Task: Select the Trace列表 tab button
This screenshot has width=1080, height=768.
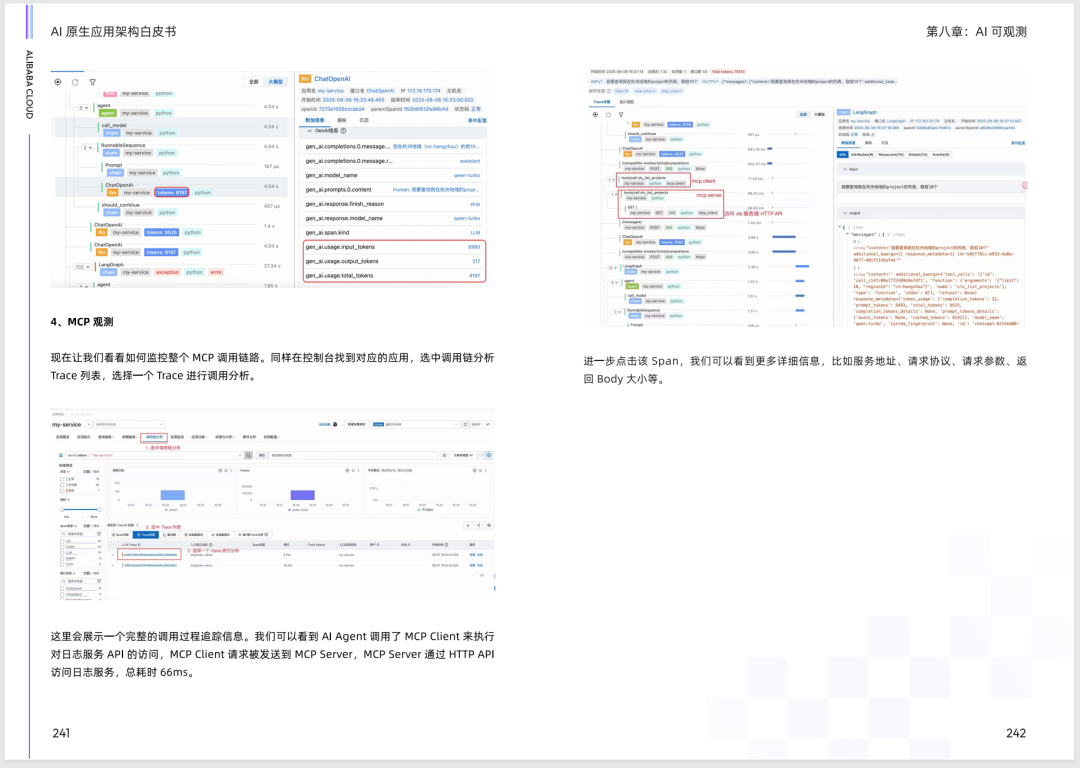Action: coord(146,535)
